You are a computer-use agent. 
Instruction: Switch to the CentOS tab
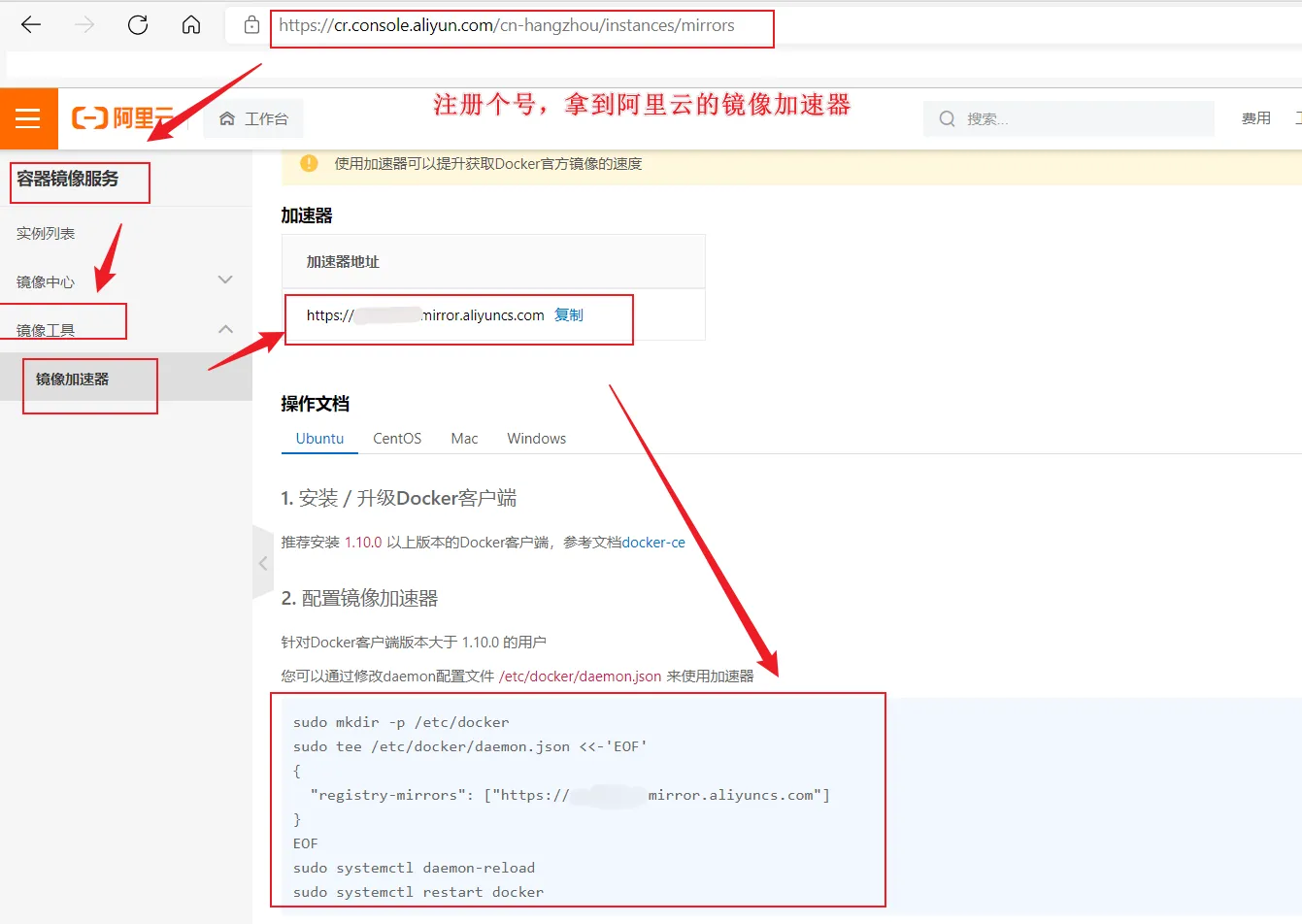click(397, 439)
